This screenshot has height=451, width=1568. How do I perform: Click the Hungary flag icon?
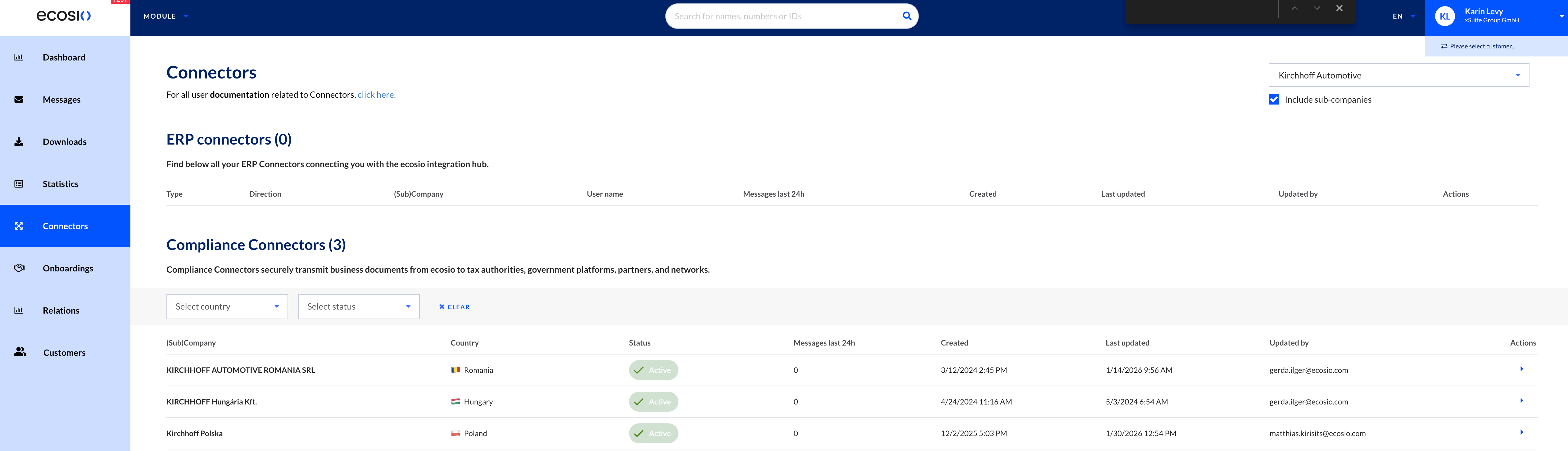tap(455, 401)
